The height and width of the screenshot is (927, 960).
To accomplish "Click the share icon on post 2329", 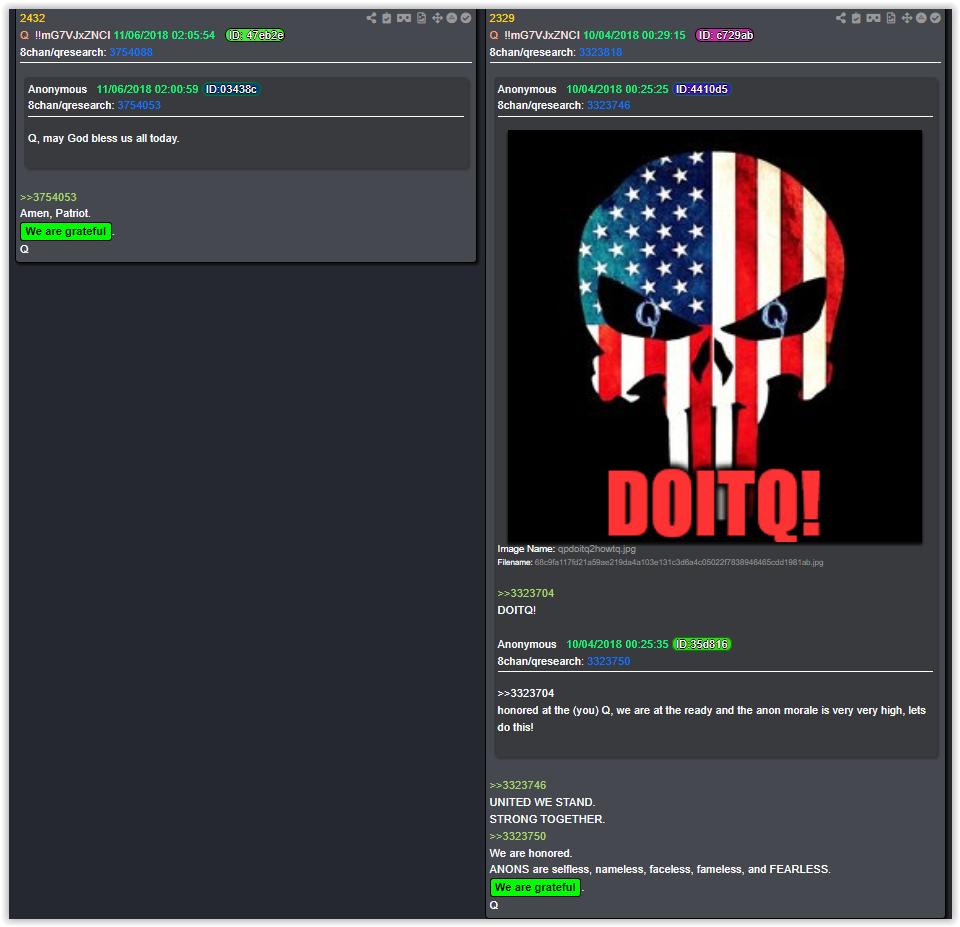I will (x=841, y=18).
